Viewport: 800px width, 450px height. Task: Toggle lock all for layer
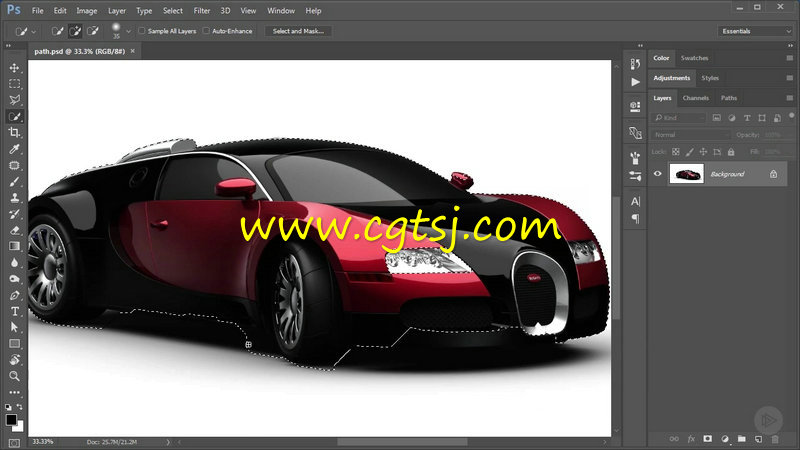pyautogui.click(x=731, y=152)
